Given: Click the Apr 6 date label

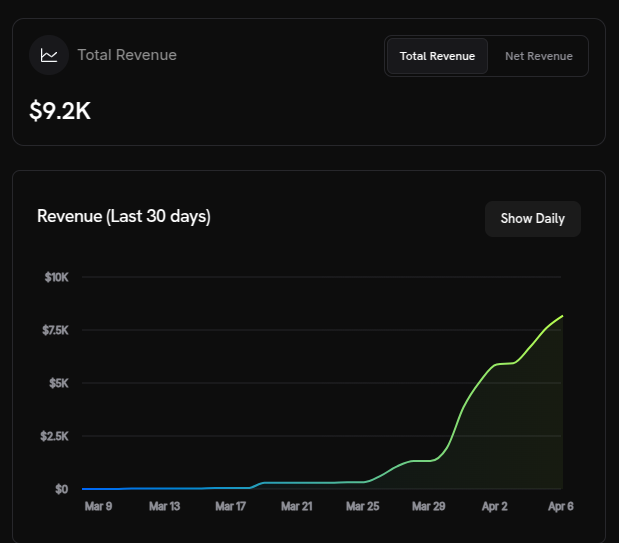Looking at the screenshot, I should 561,506.
